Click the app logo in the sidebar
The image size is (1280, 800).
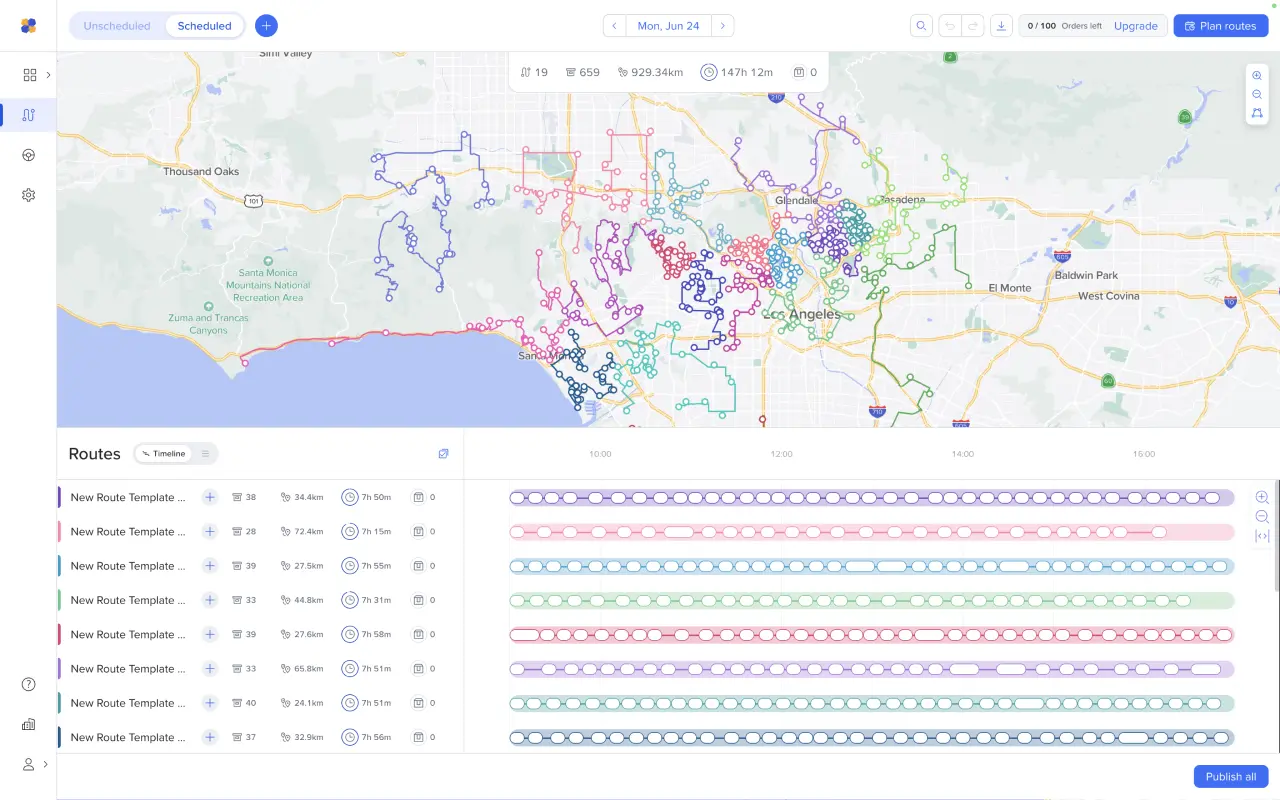click(x=28, y=26)
